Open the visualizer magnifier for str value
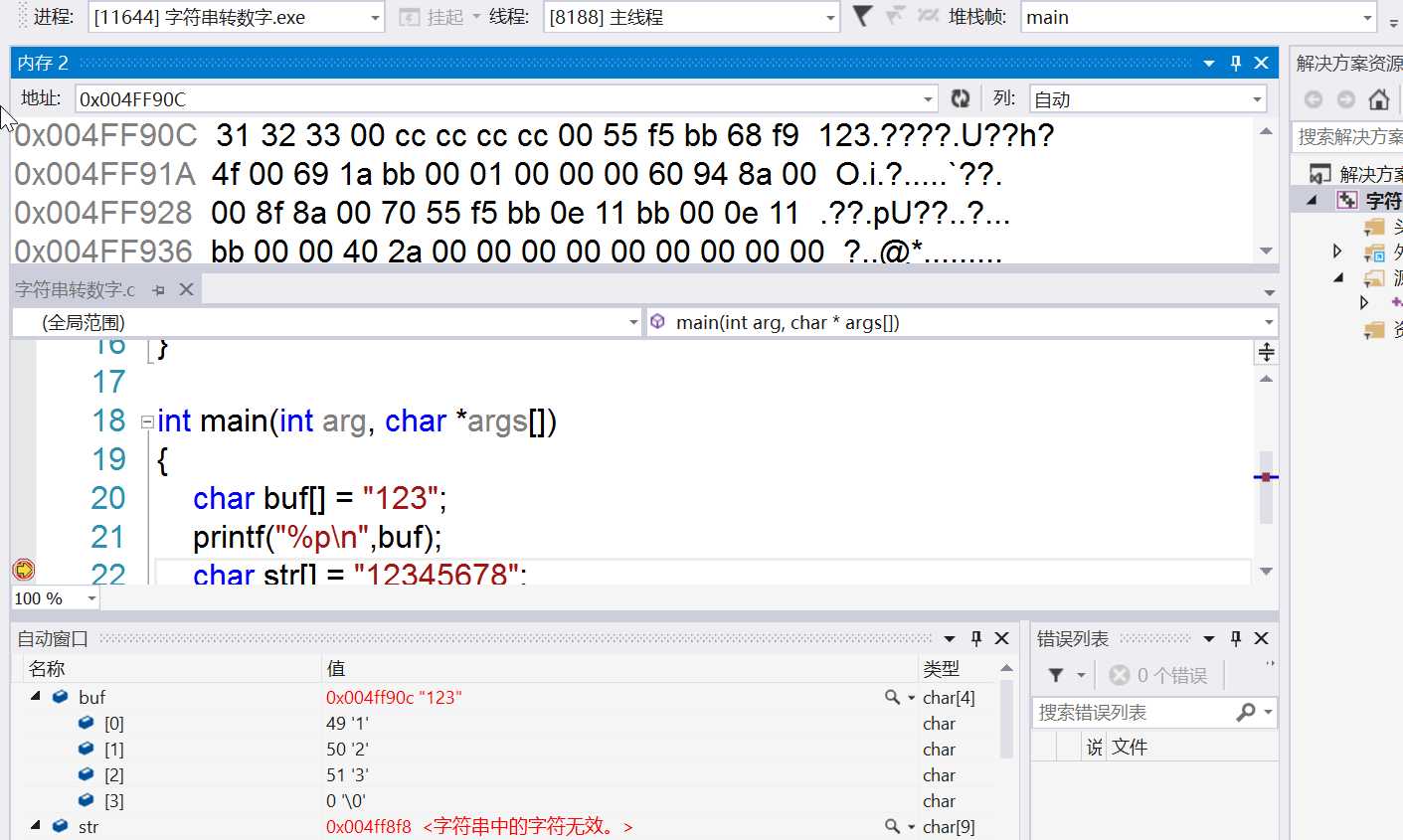 tap(893, 827)
